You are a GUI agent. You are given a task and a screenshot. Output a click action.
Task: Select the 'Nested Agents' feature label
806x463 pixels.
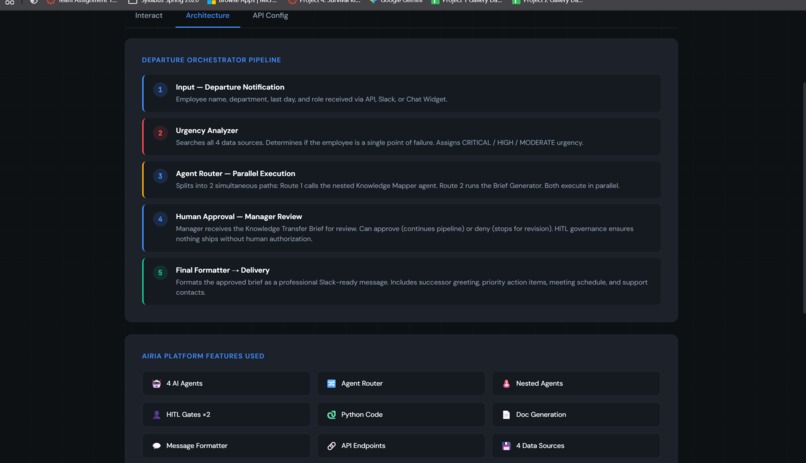[x=539, y=384]
